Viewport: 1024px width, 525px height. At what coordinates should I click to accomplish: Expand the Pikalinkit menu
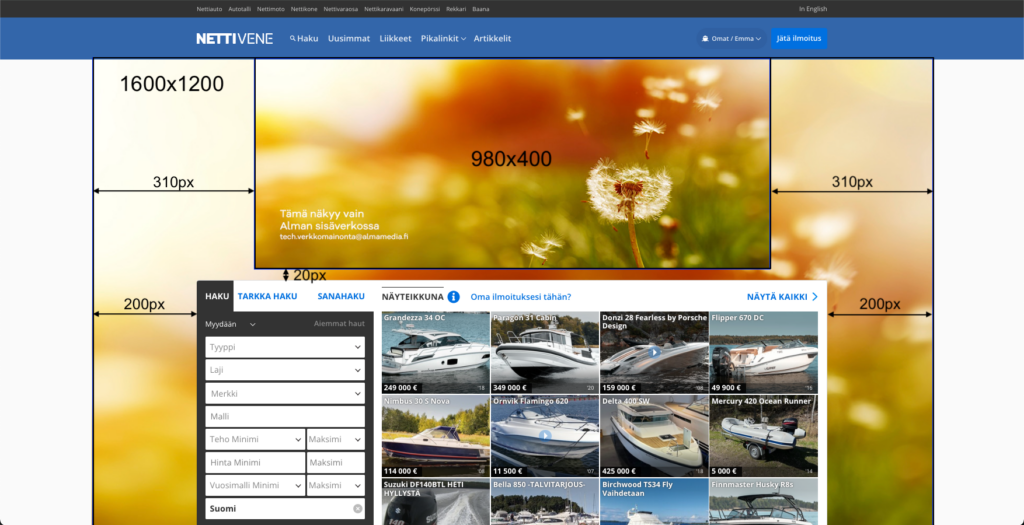click(443, 39)
